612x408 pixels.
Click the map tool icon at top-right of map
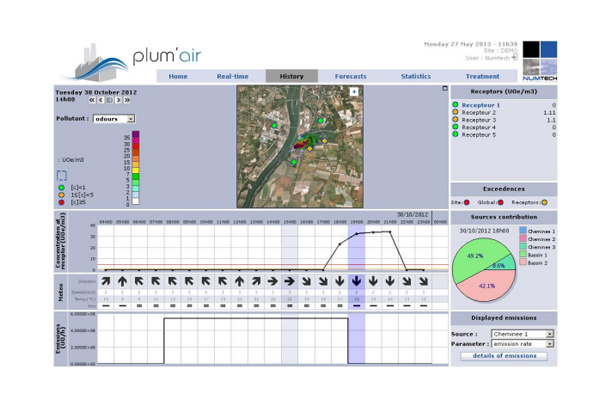353,91
